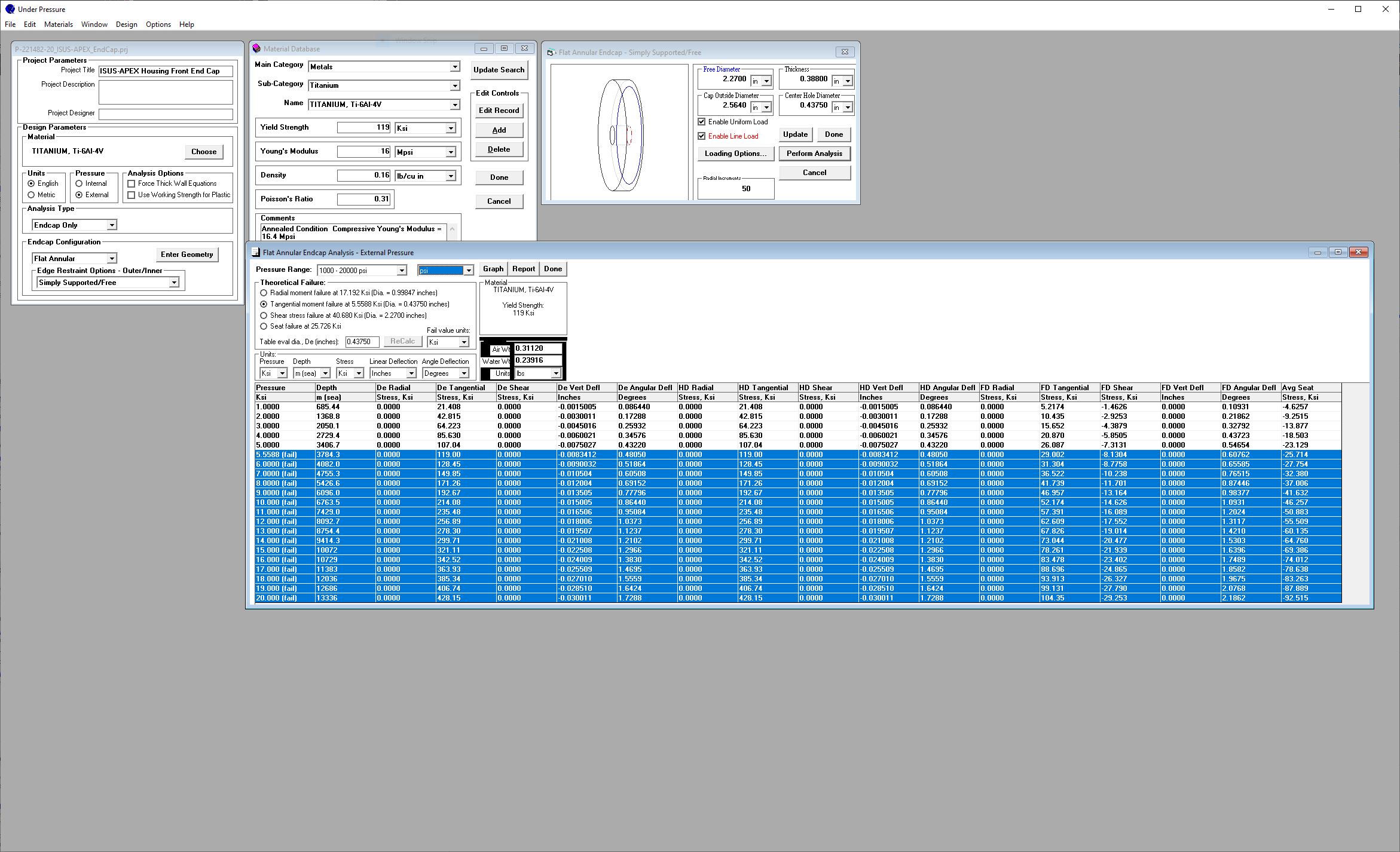
Task: Open the Main Category dropdown
Action: coord(455,66)
